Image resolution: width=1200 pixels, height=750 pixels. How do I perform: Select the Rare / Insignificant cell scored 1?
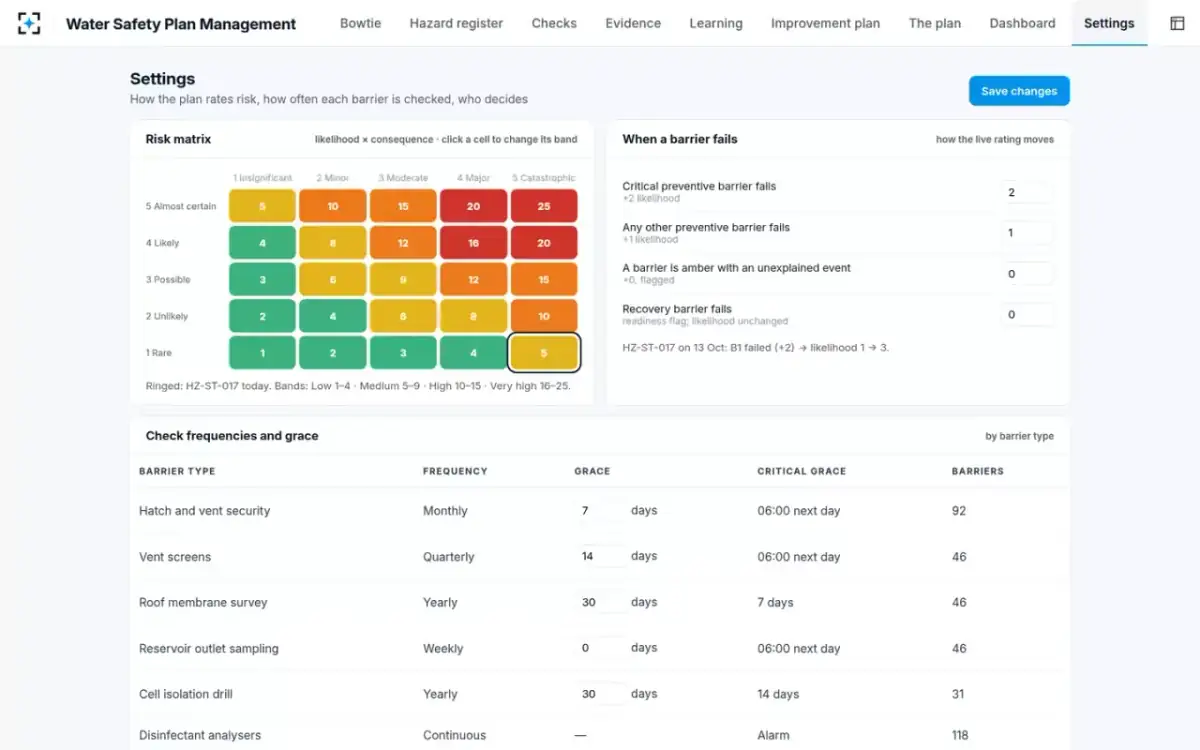click(x=262, y=353)
